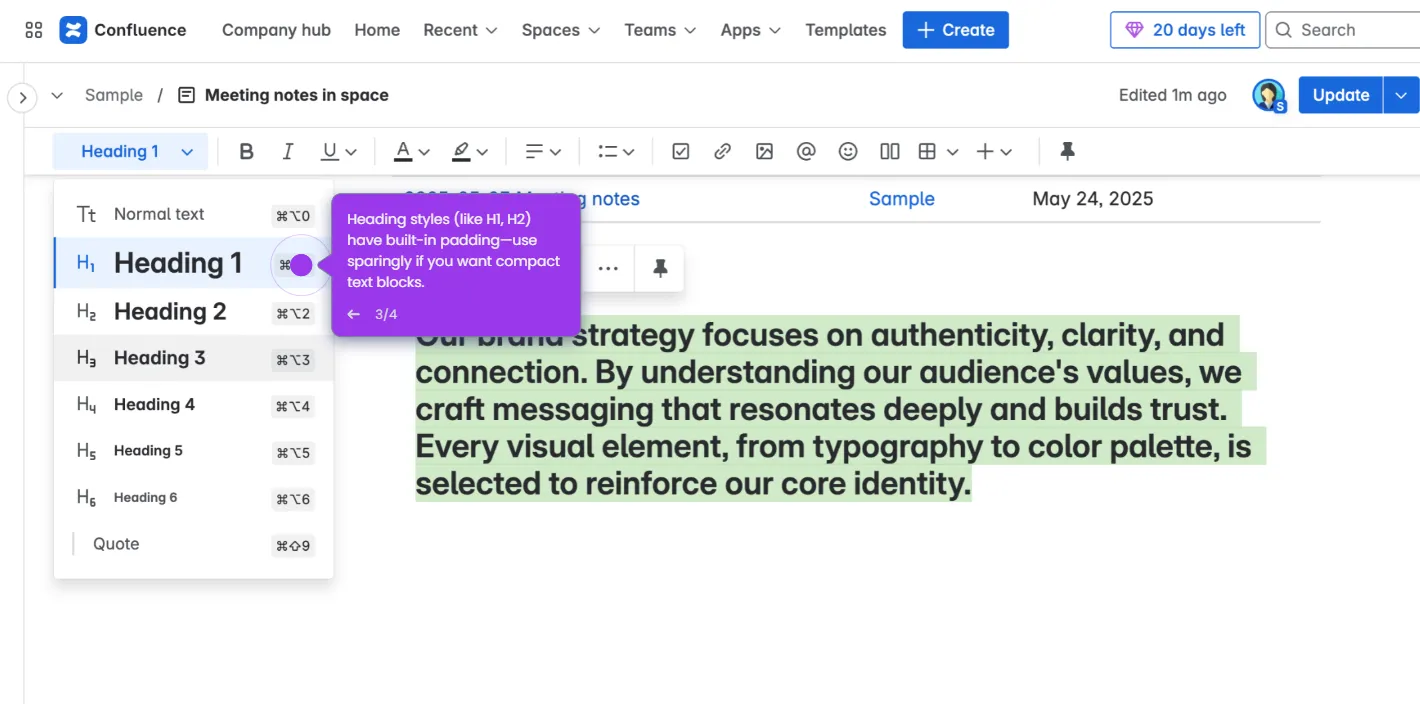Screen dimensions: 1420x704
Task: Open the Sample breadcrumb link
Action: coord(114,95)
